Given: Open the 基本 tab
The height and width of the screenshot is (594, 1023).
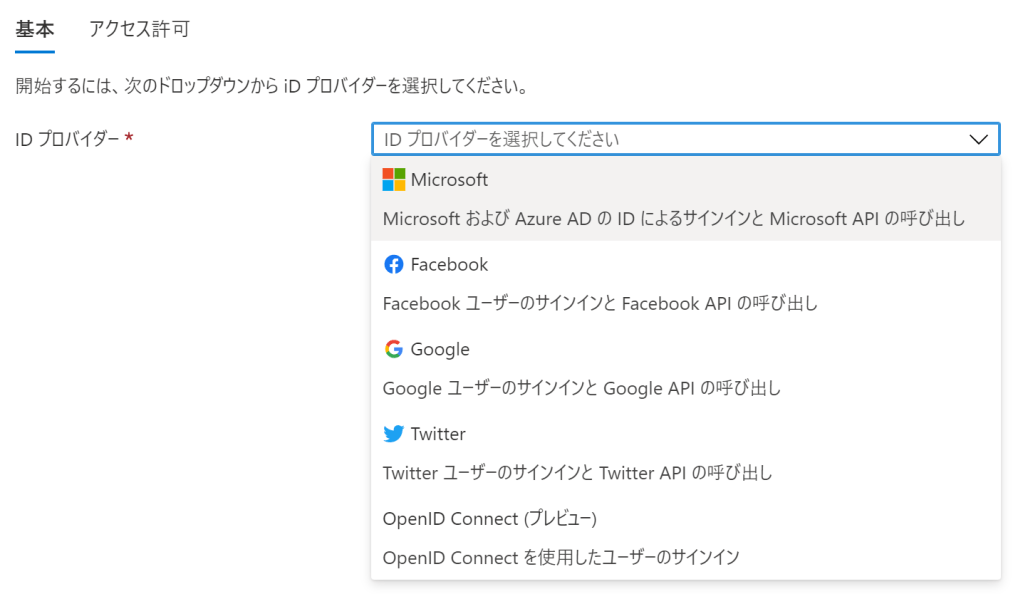Looking at the screenshot, I should [x=35, y=29].
